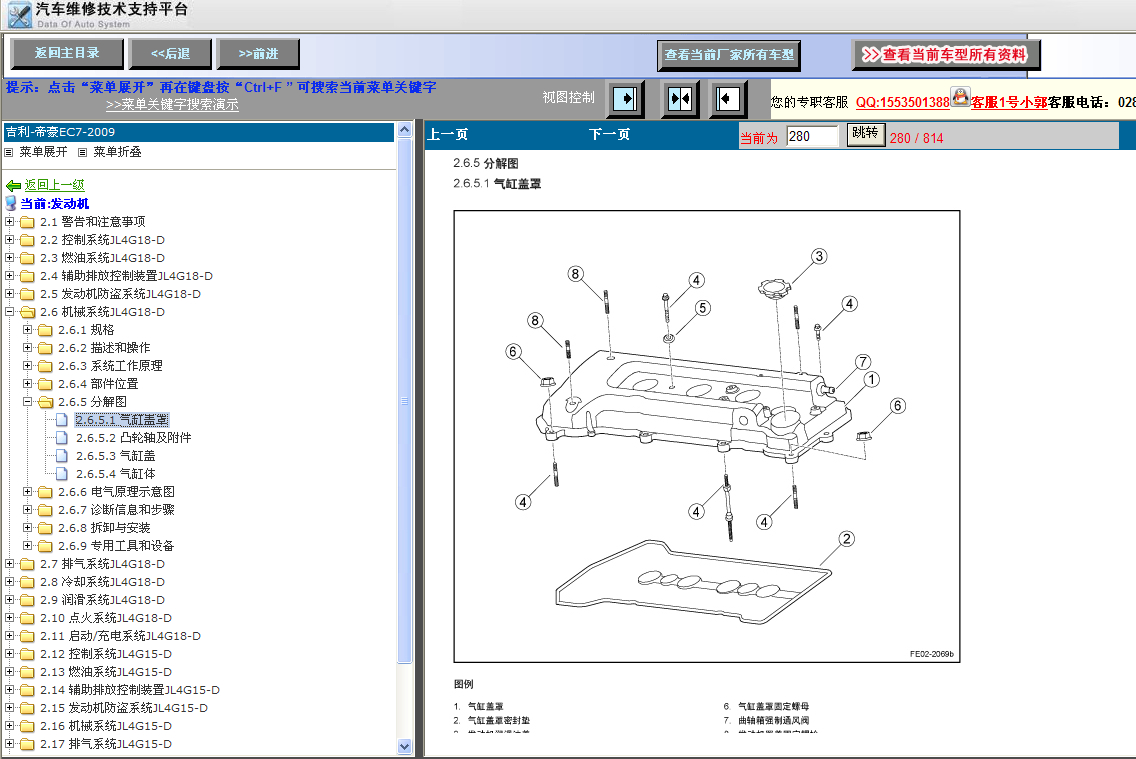This screenshot has height=759, width=1136.
Task: Click 菜单折叠 menu collapse text
Action: pyautogui.click(x=117, y=152)
